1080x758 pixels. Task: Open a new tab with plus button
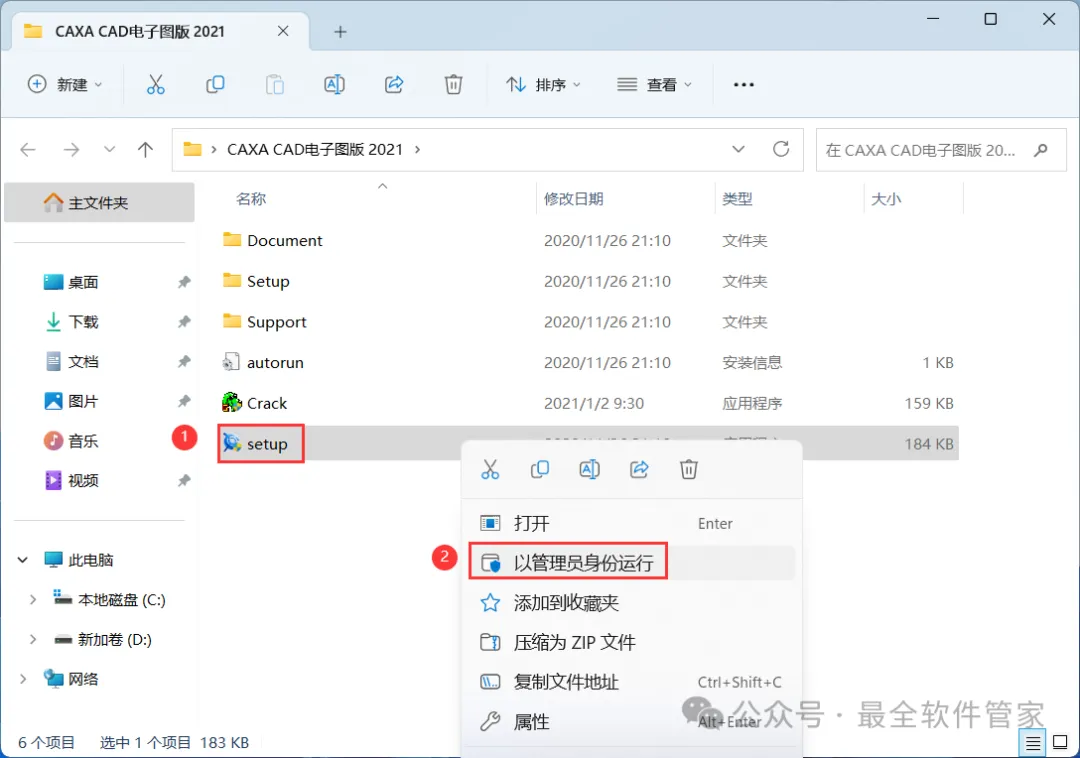tap(340, 32)
